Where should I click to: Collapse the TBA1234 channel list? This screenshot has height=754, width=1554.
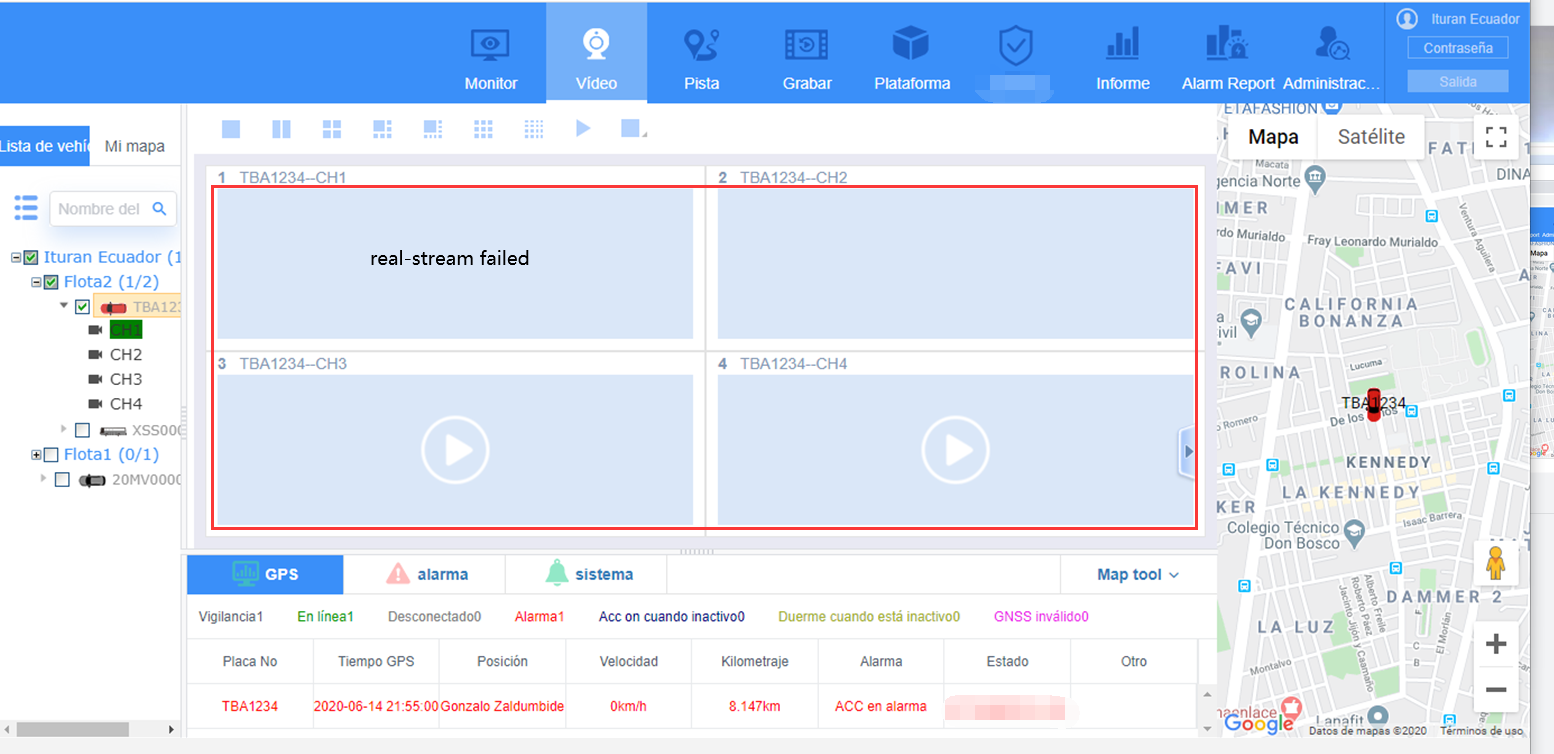(x=64, y=306)
